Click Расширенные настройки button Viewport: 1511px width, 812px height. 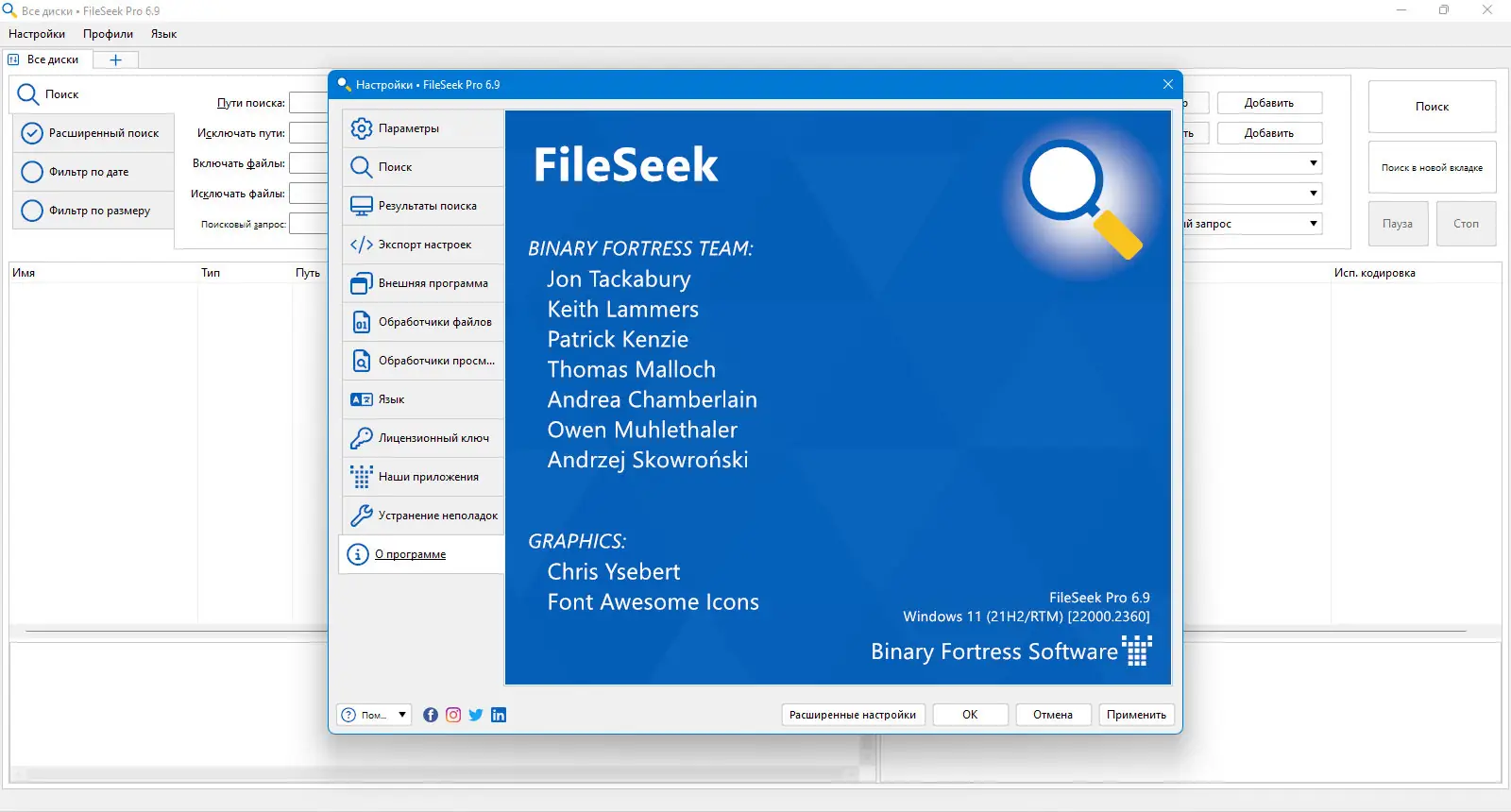(x=853, y=715)
